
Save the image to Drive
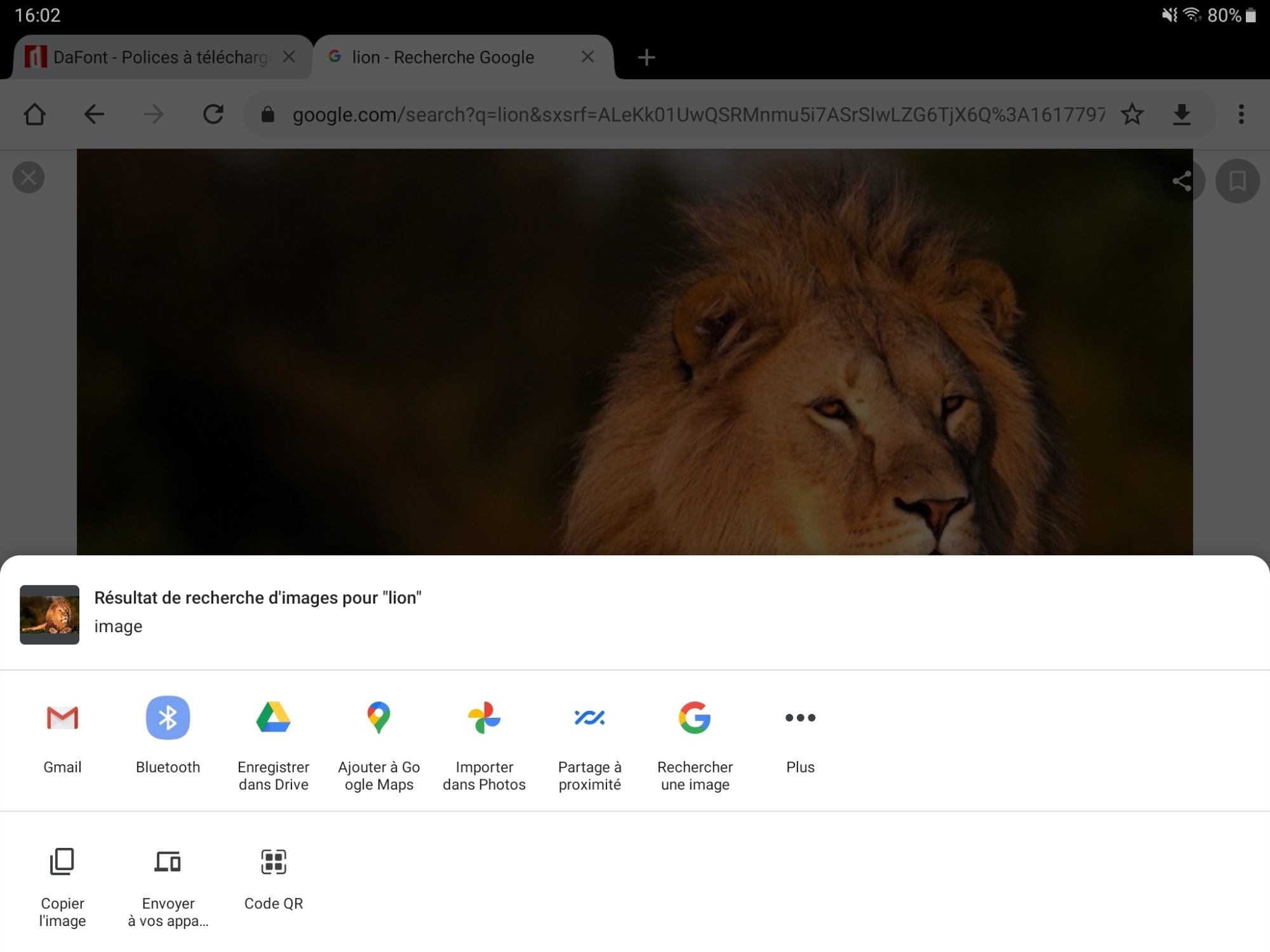273,718
